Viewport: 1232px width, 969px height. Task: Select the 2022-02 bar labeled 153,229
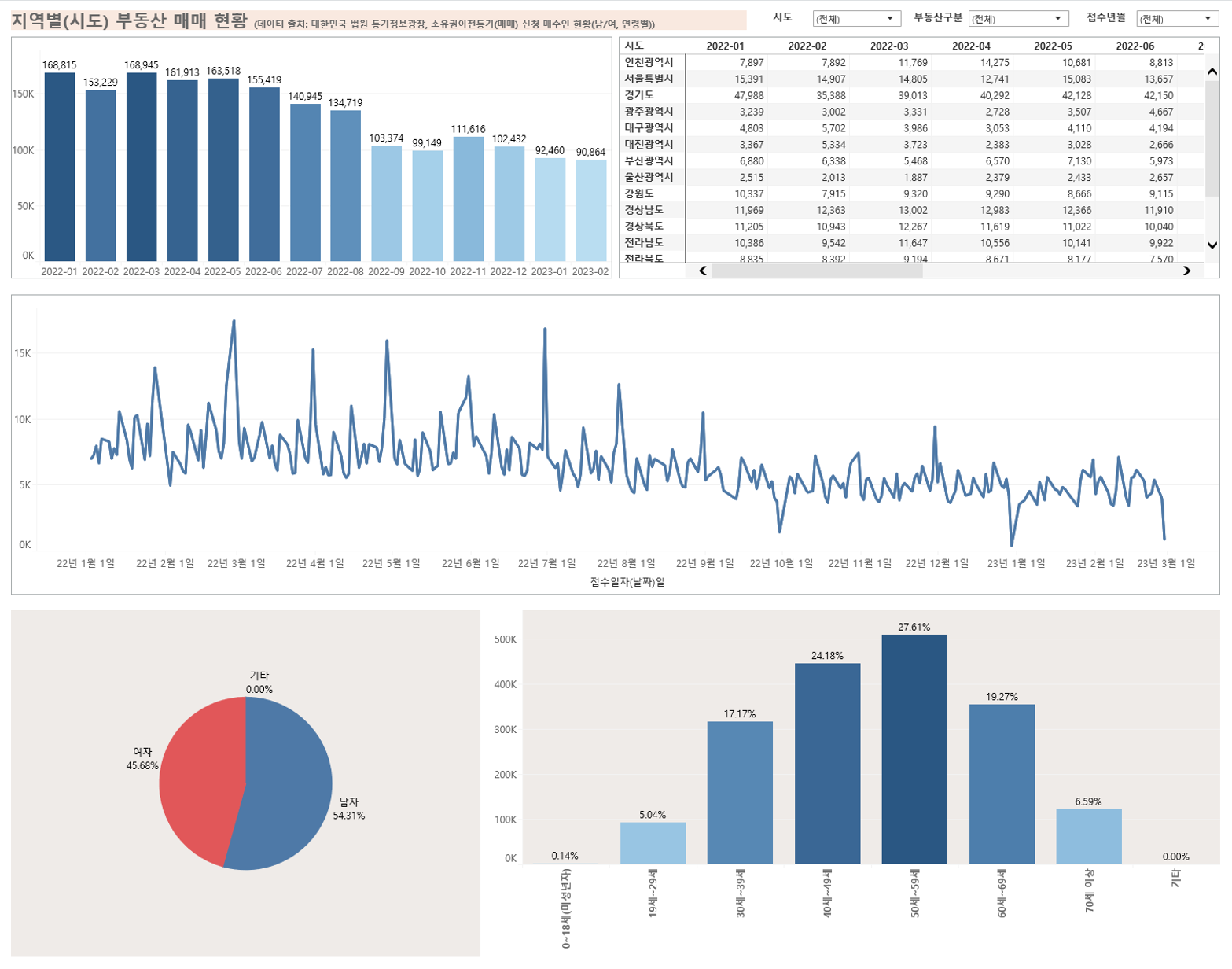click(x=101, y=175)
